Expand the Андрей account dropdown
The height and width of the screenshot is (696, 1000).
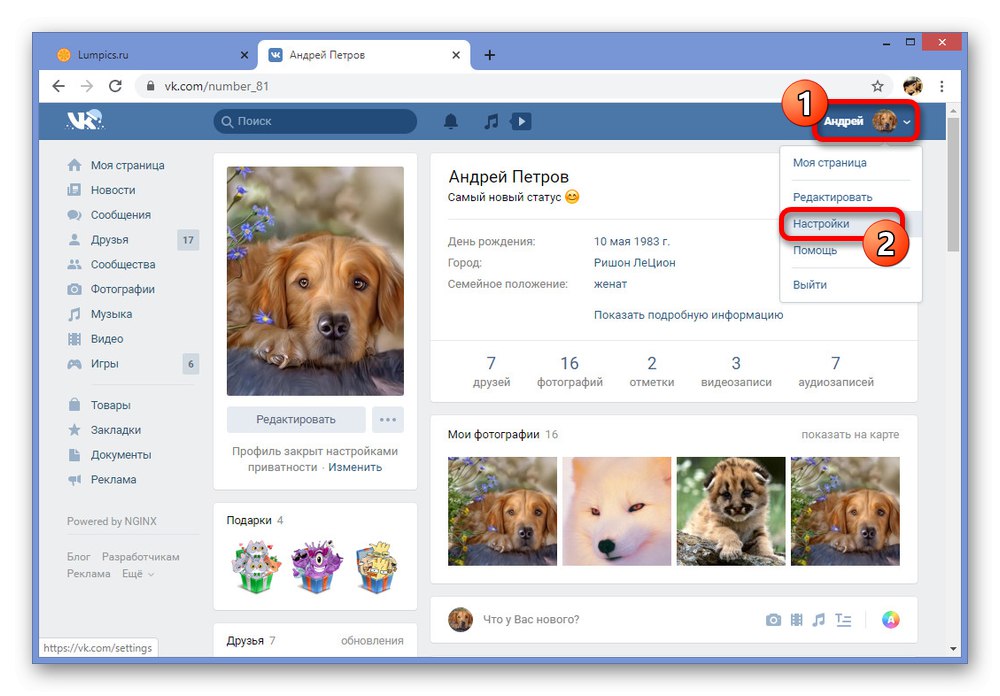click(x=866, y=121)
